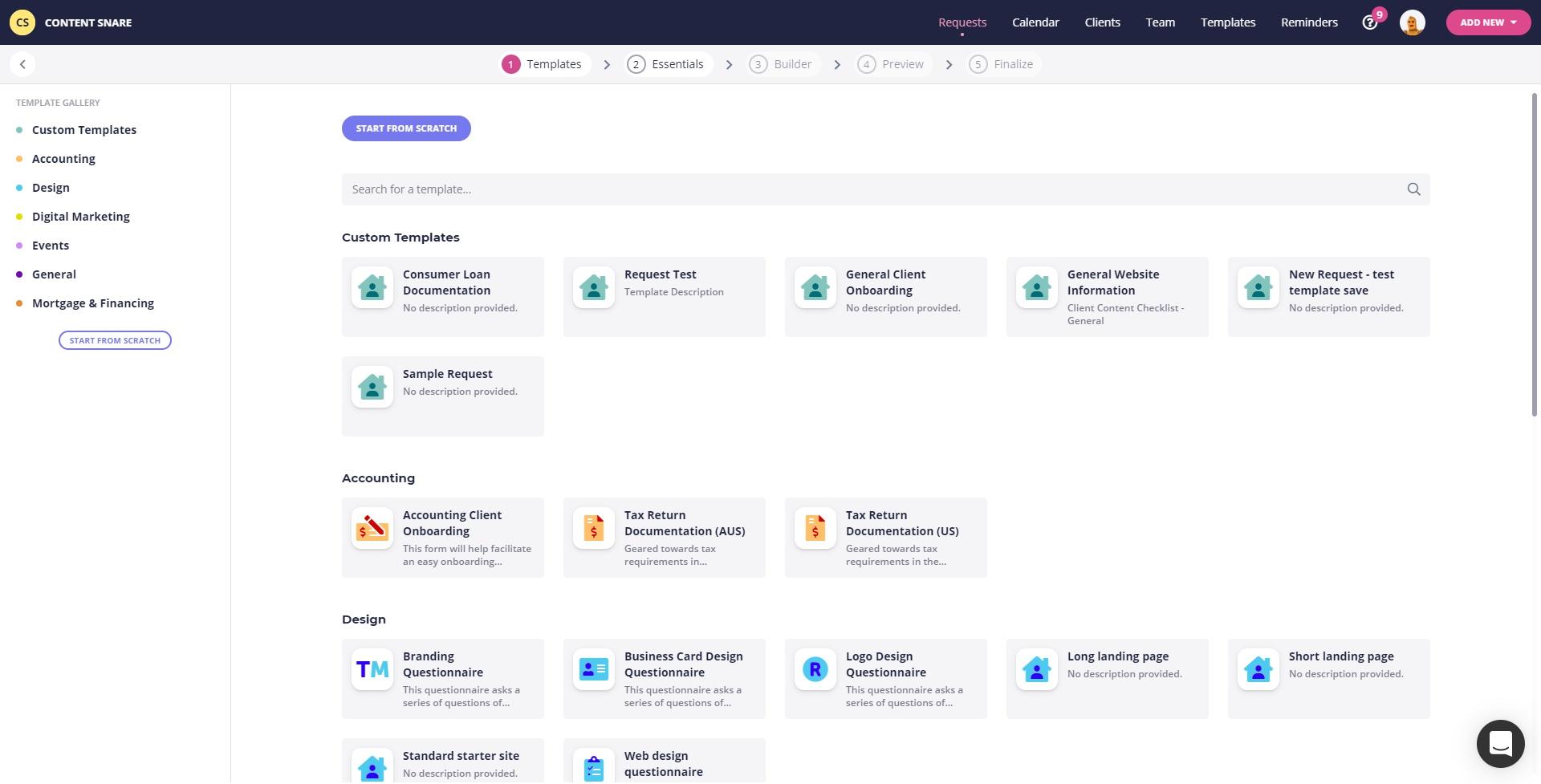Image resolution: width=1541 pixels, height=784 pixels.
Task: Click the Branding Questionnaire TM icon
Action: click(x=372, y=669)
